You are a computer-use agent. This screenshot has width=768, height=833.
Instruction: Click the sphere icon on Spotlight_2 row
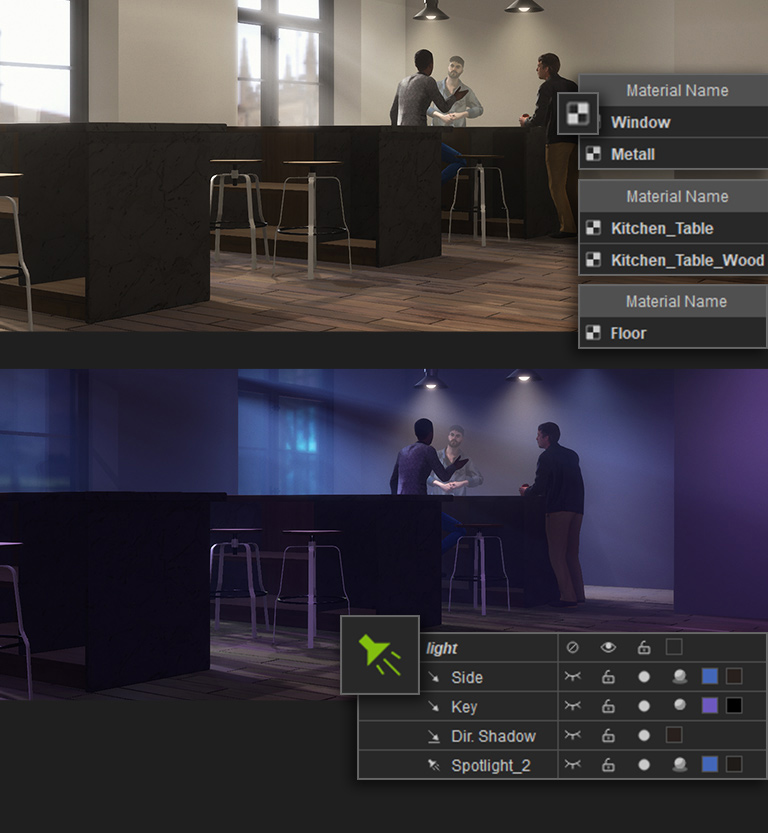pos(678,765)
